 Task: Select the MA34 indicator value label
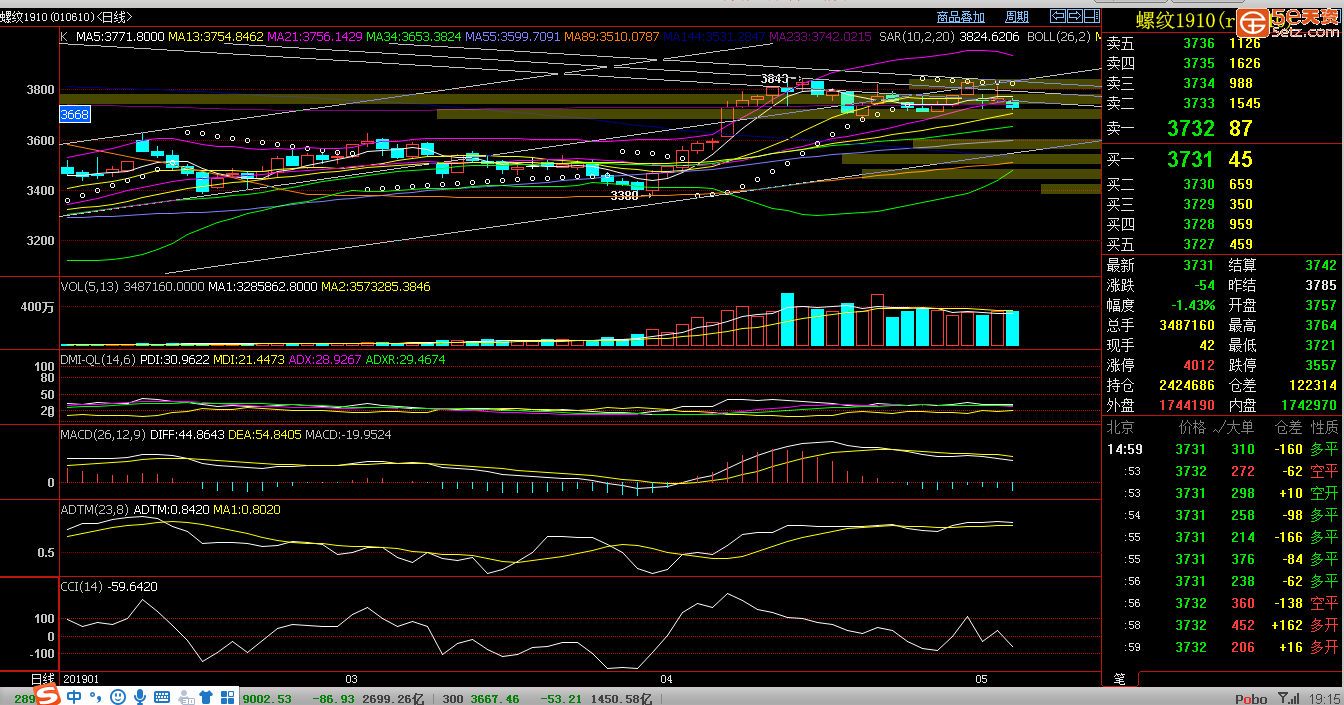(413, 36)
